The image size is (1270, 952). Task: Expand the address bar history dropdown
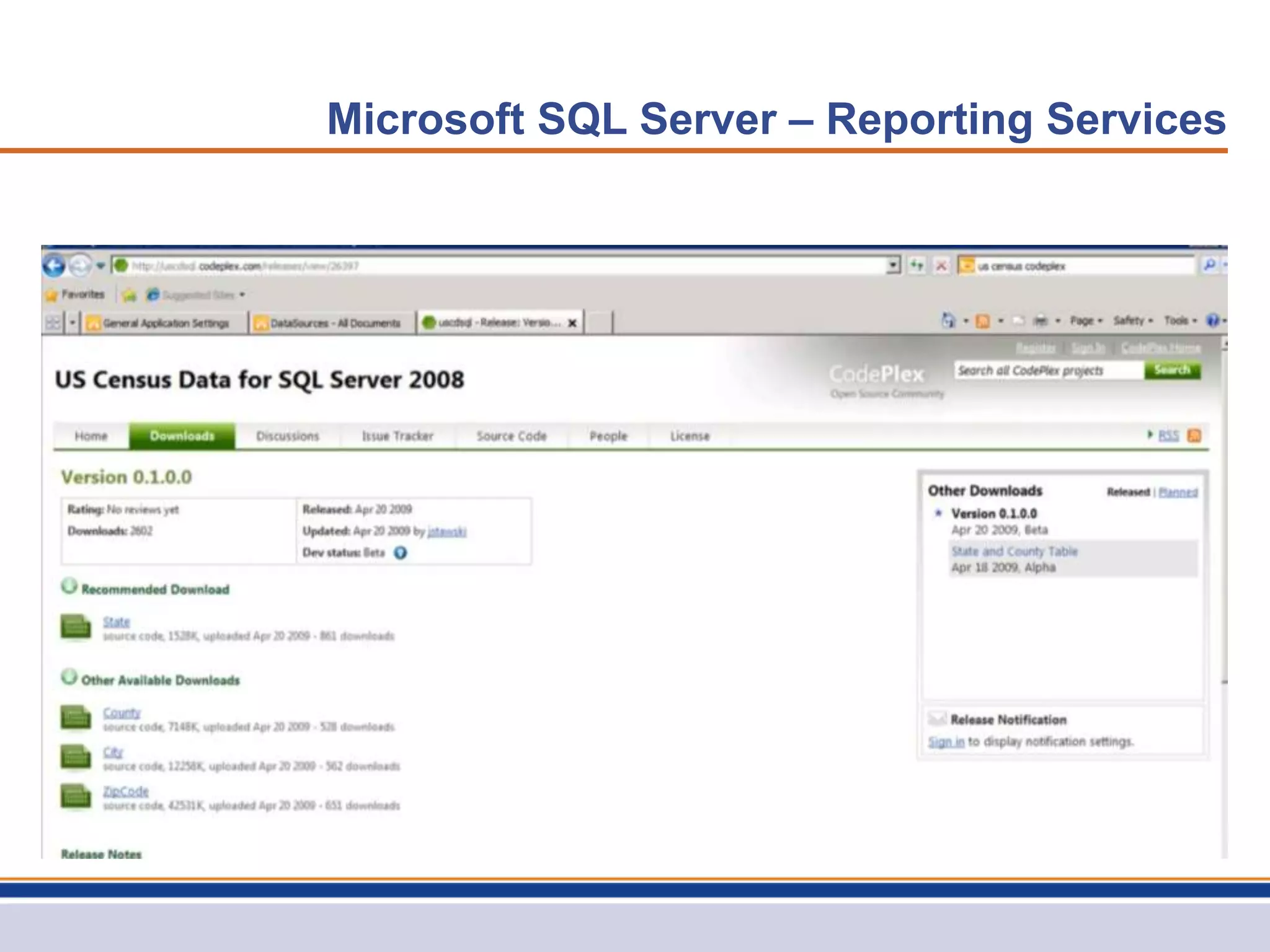pyautogui.click(x=893, y=266)
